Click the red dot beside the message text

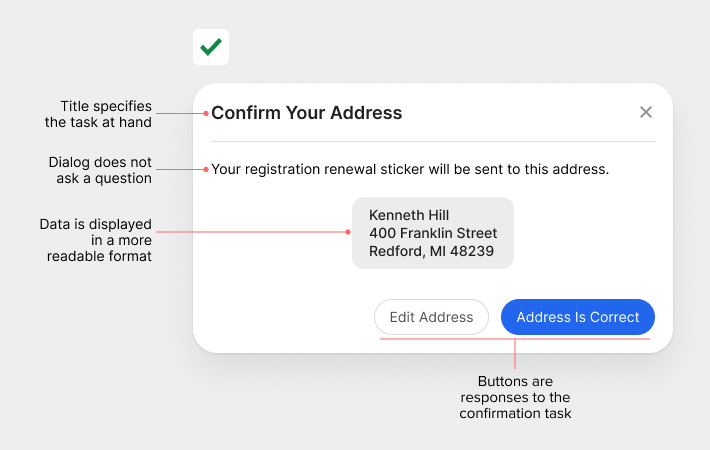[206, 169]
